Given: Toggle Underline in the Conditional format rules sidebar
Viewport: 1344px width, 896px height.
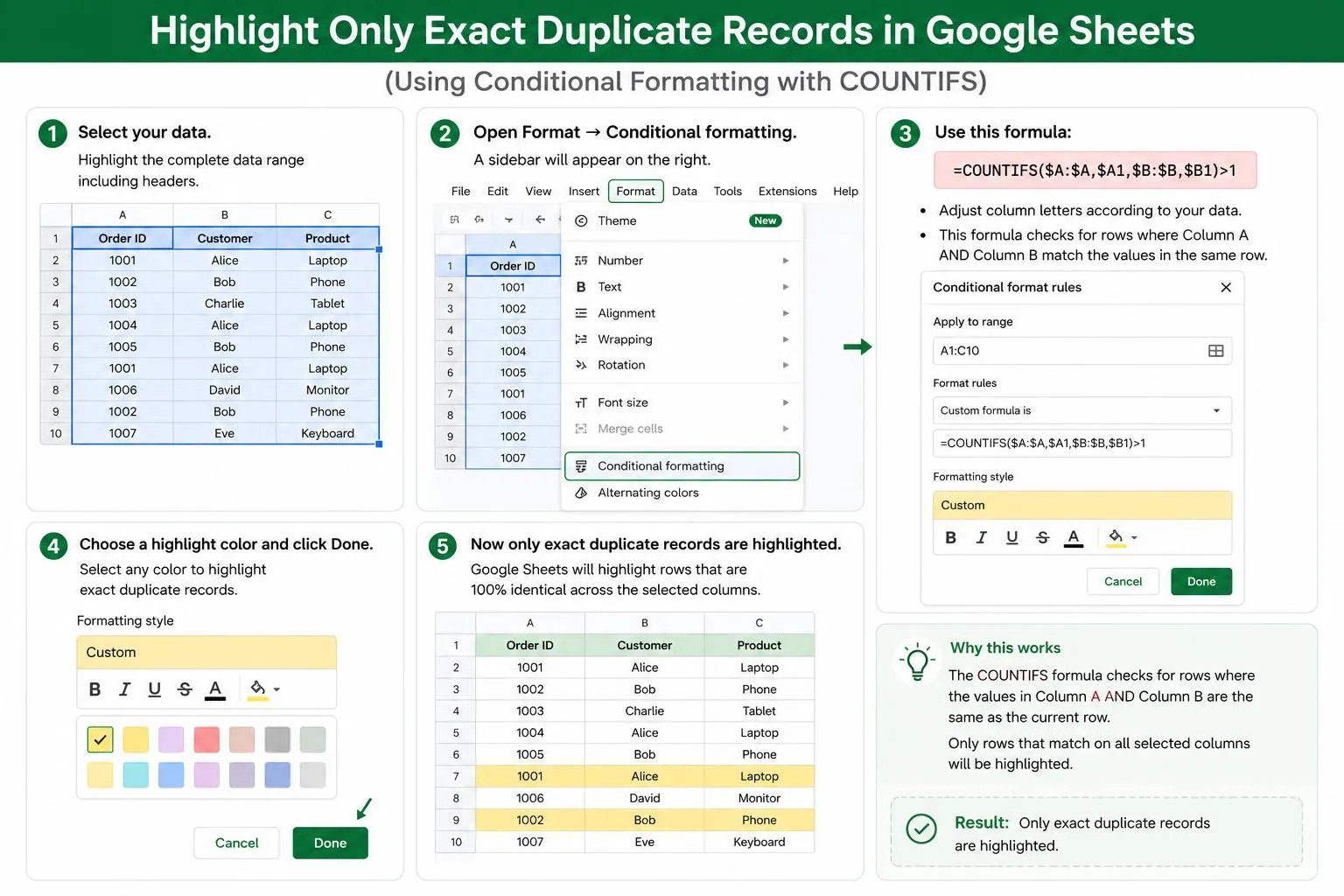Looking at the screenshot, I should tap(1012, 538).
